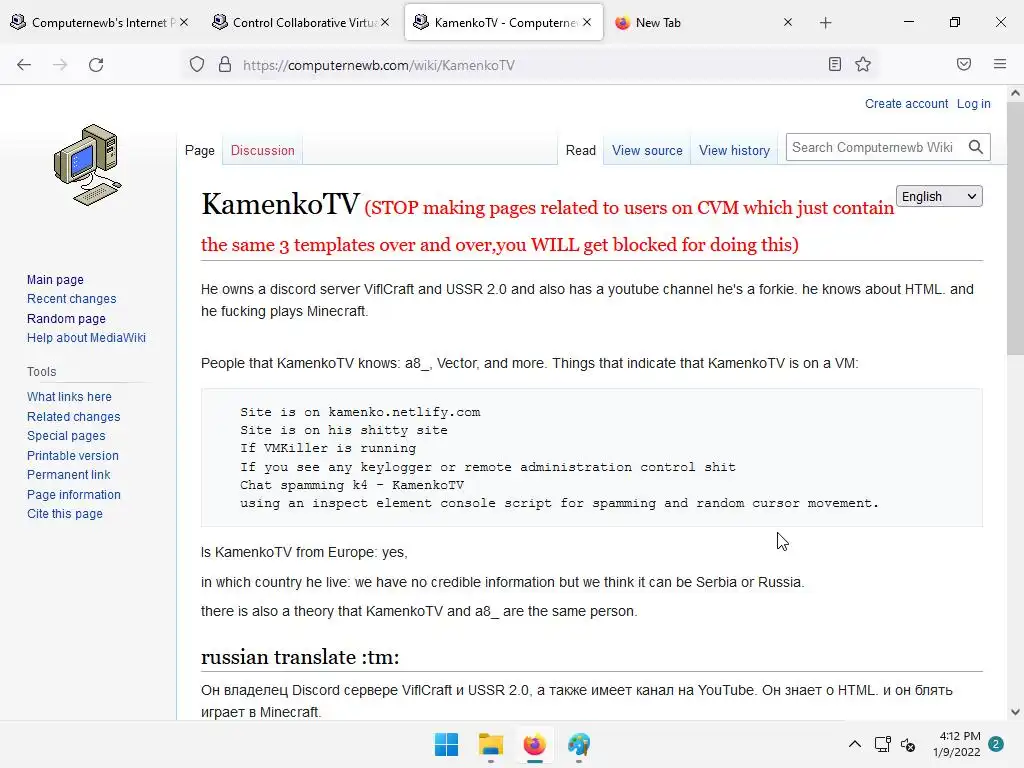
Task: Click the Firefox taskbar icon
Action: click(534, 744)
